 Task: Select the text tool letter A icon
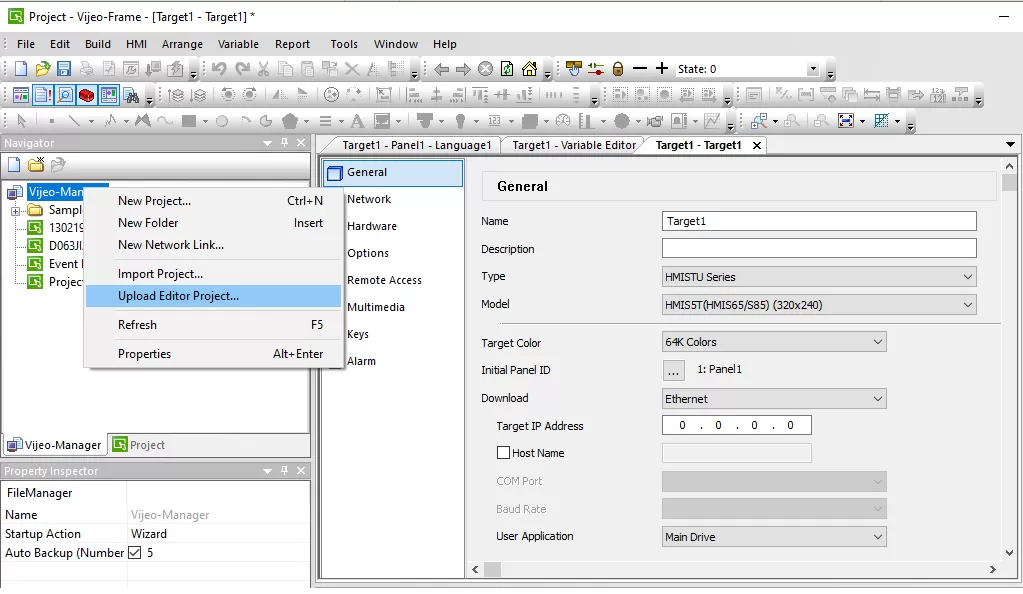(359, 121)
